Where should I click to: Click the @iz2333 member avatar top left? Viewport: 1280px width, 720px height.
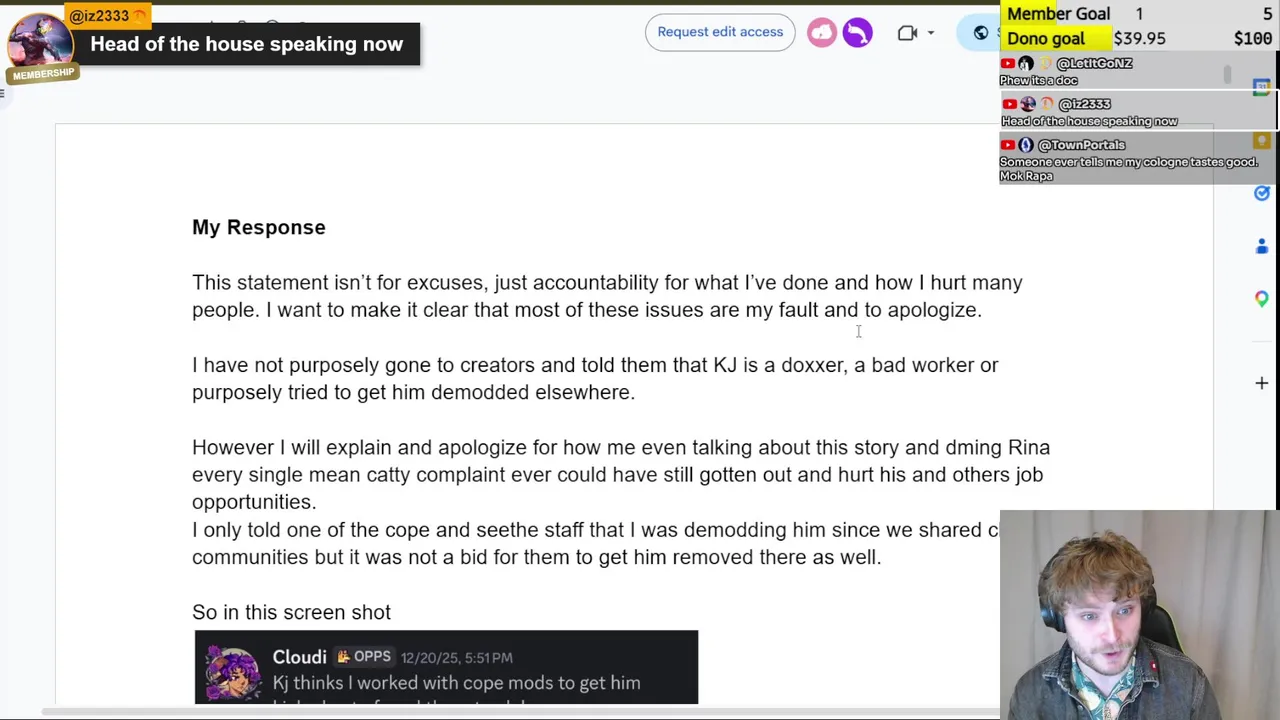pos(38,42)
